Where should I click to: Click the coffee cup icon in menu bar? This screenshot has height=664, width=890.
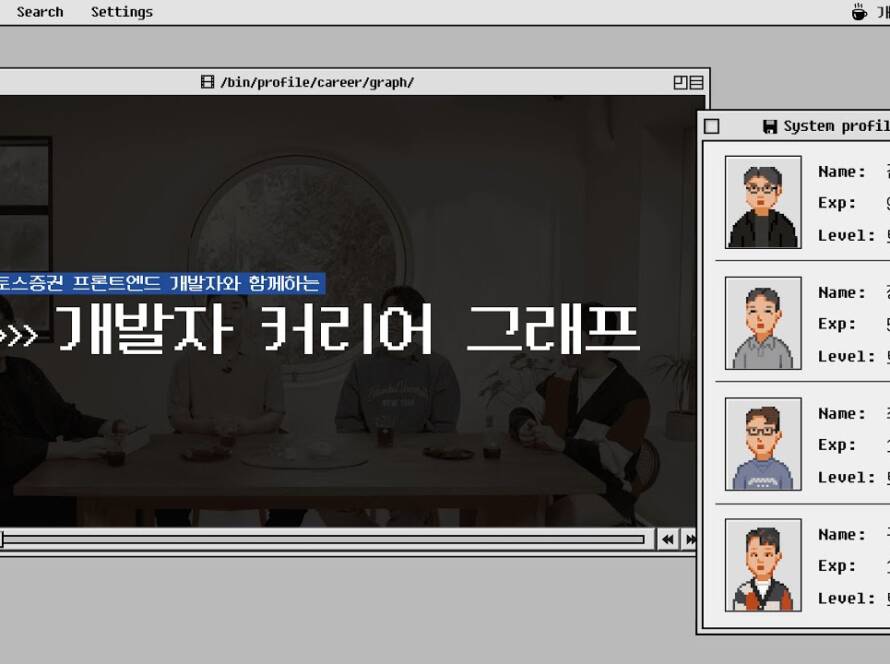[x=859, y=12]
